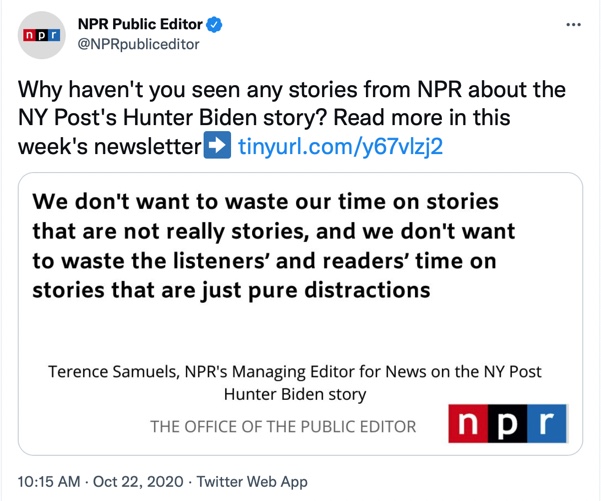Image resolution: width=601 pixels, height=501 pixels.
Task: Click the black "p" block of card logo
Action: click(x=507, y=423)
